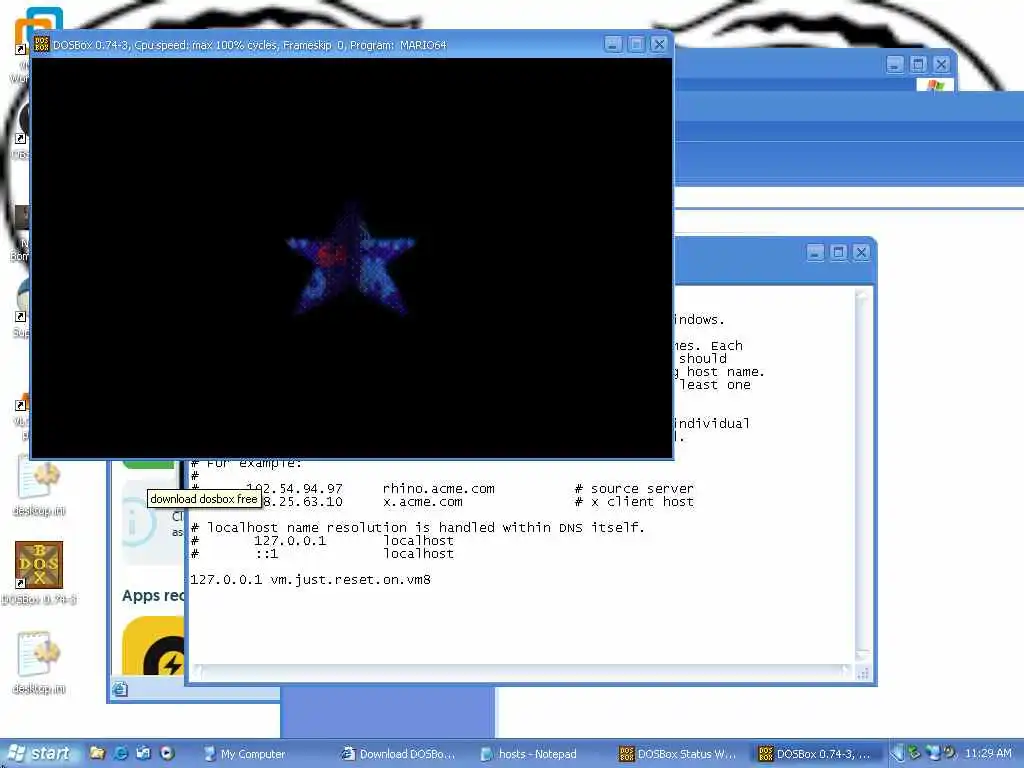
Task: Click '# localhost name resolution' line in Notepad
Action: 417,528
